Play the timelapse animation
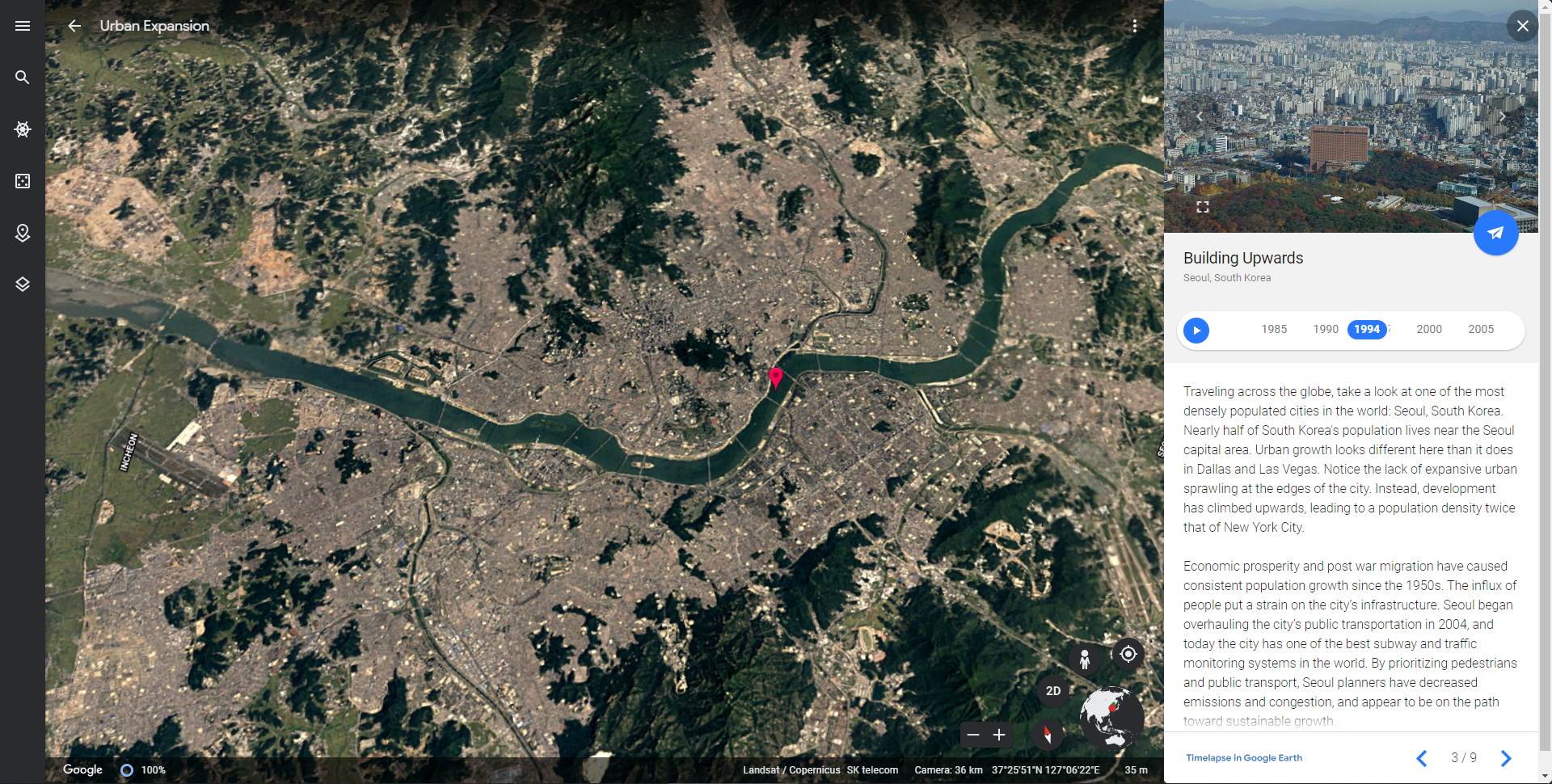The image size is (1552, 784). coord(1196,330)
